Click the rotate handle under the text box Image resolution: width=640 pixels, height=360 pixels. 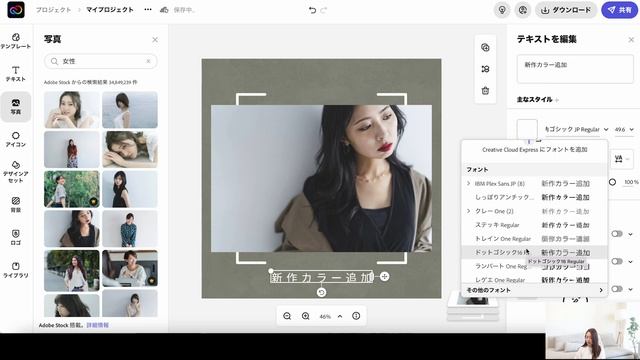click(x=322, y=292)
